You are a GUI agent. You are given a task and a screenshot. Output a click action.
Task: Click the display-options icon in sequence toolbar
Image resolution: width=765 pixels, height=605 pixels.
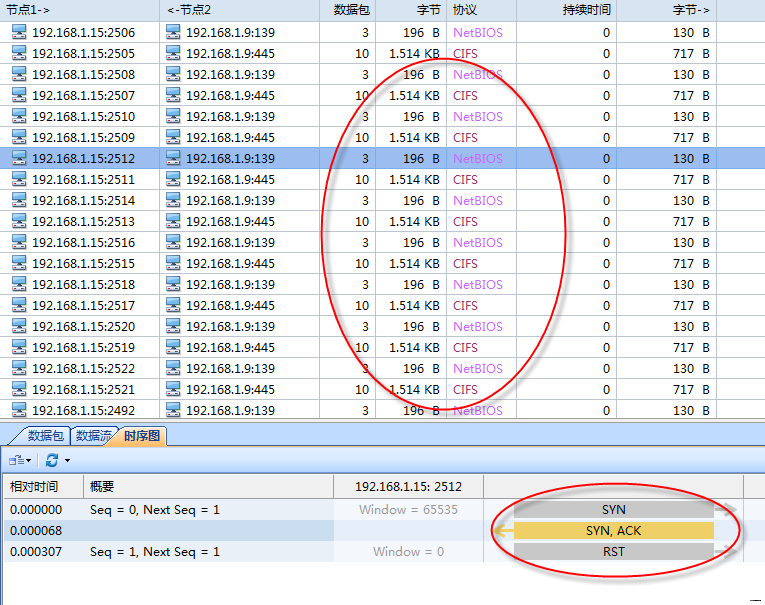(x=17, y=460)
